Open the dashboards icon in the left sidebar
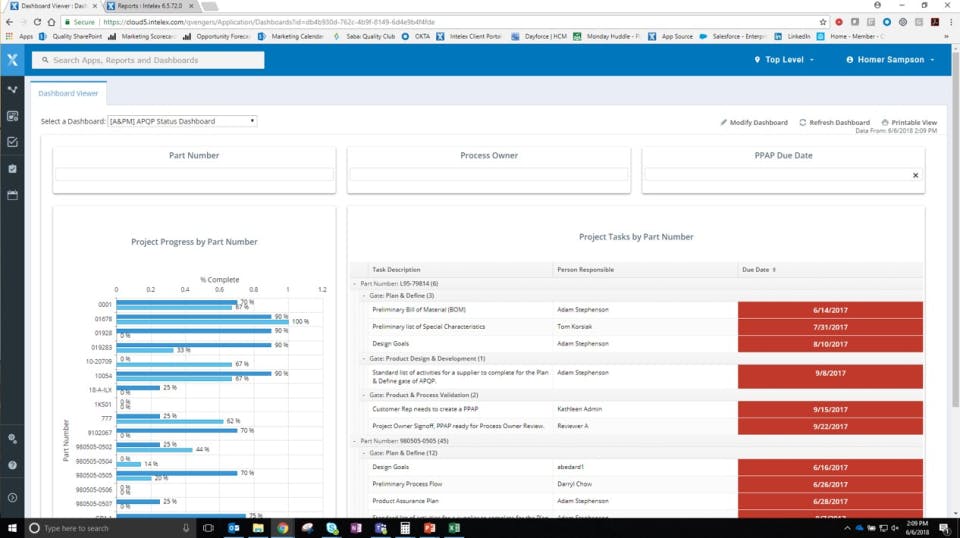The width and height of the screenshot is (960, 538). point(12,116)
